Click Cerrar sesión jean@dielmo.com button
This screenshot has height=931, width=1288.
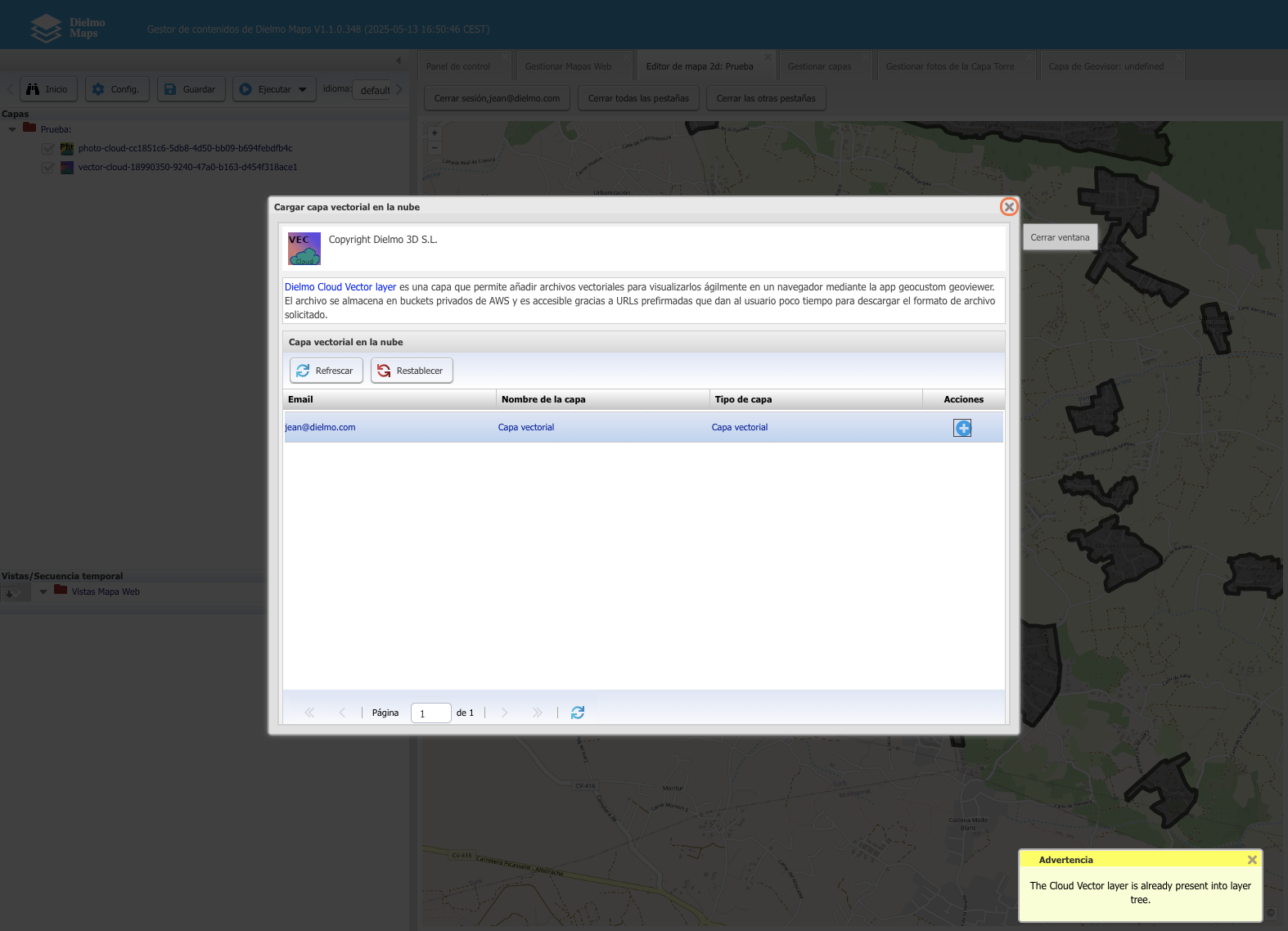(x=497, y=98)
